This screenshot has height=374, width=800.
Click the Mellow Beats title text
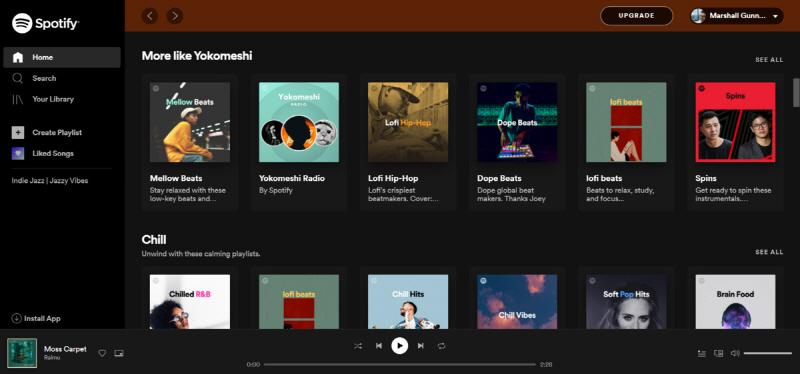pos(176,179)
